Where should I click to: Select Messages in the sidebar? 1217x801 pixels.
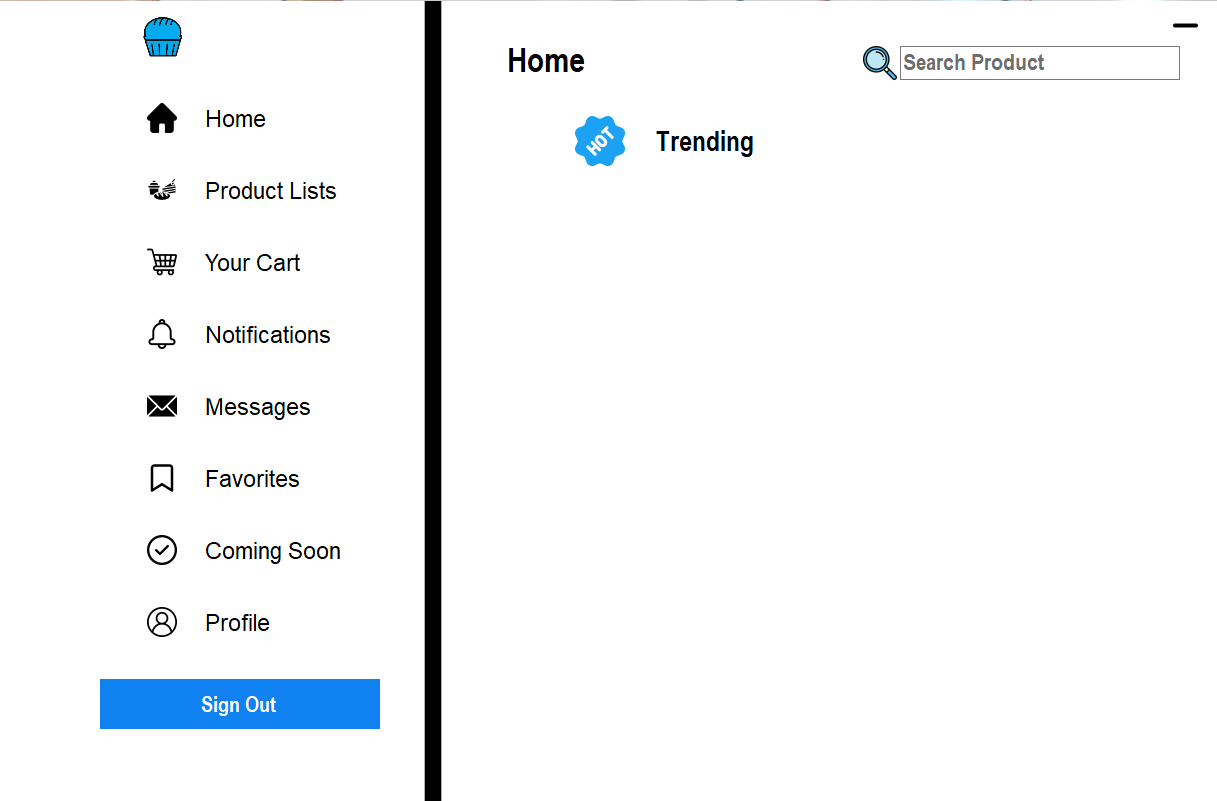[x=257, y=407]
